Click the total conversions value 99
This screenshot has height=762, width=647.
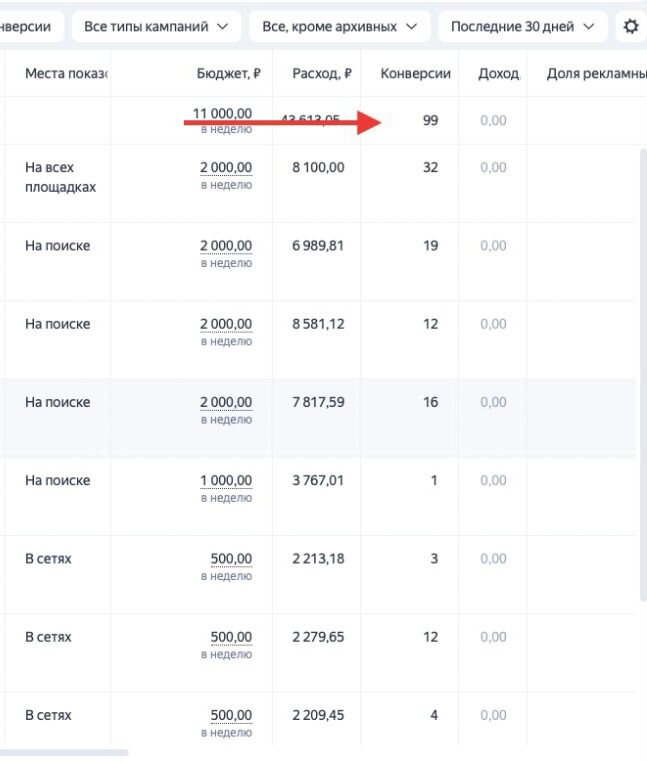(430, 120)
